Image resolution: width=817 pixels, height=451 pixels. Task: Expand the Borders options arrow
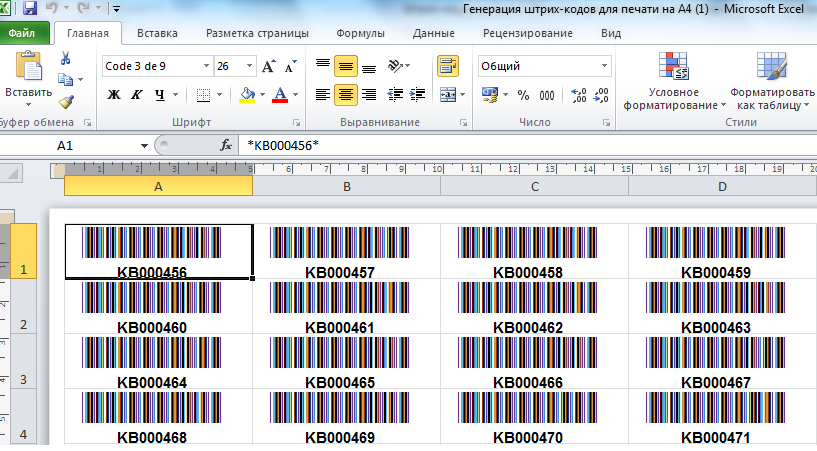(x=219, y=95)
